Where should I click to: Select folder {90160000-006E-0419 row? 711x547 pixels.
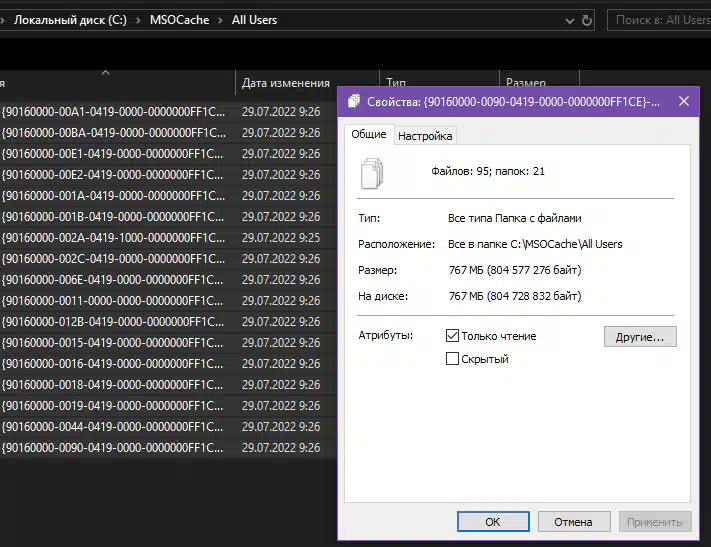coord(168,279)
